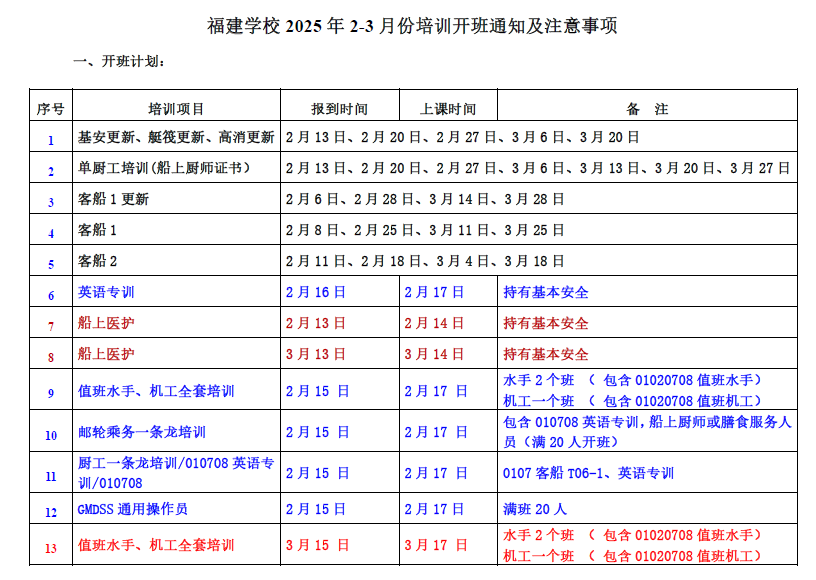Click the dates ending with 3月27日 in row 2
The width and height of the screenshot is (816, 580).
(538, 167)
